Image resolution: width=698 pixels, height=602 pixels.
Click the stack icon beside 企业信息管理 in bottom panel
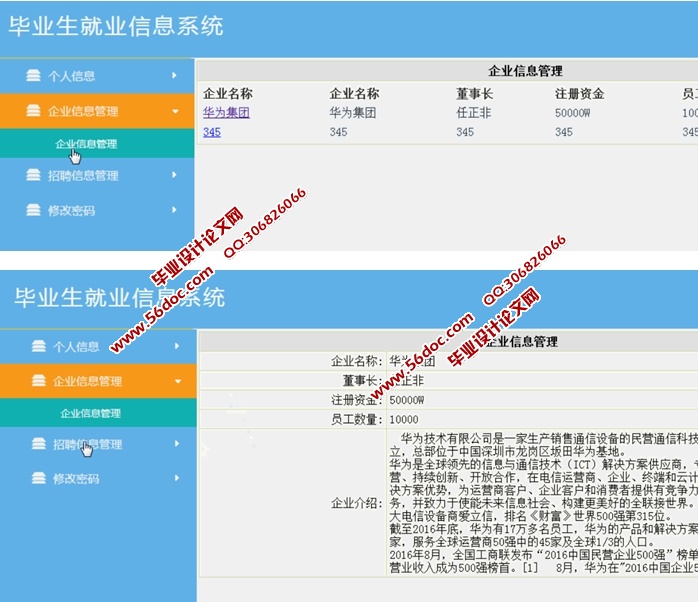(x=39, y=381)
